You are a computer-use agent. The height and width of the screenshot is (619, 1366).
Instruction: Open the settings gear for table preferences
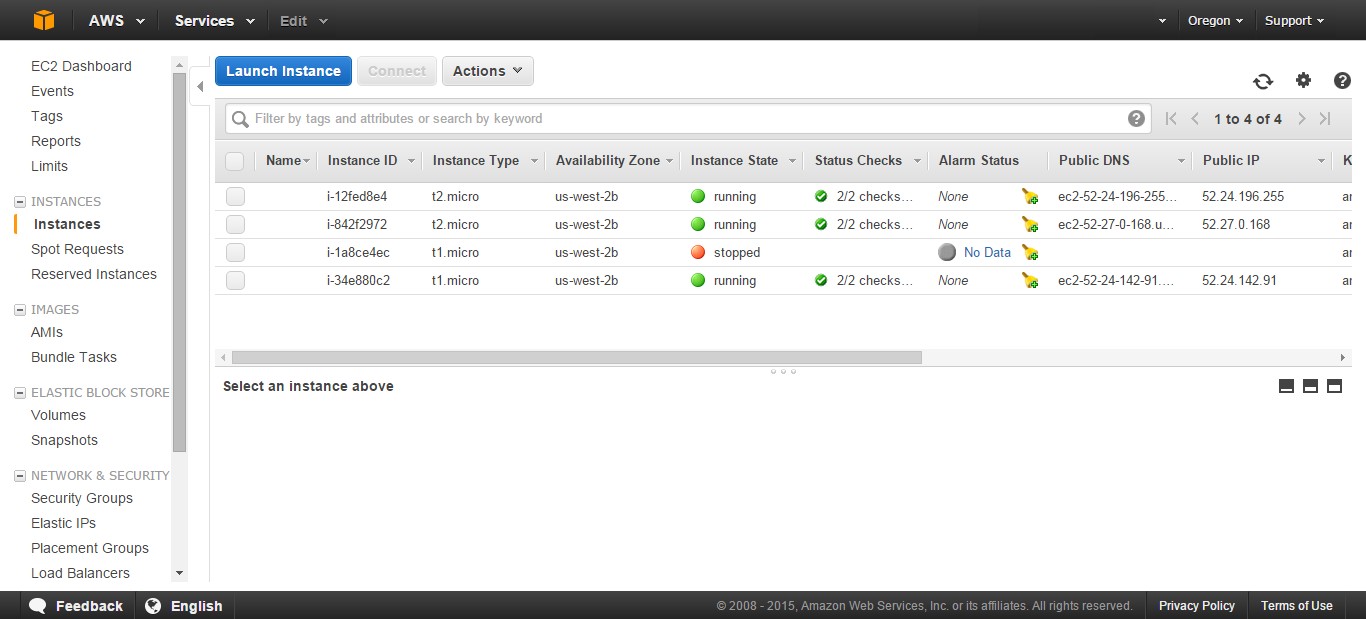click(1303, 80)
